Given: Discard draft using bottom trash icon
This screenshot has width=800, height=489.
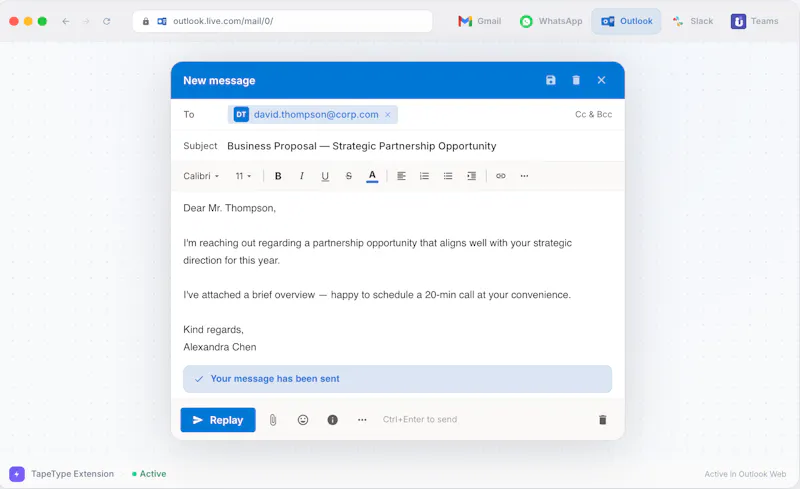Looking at the screenshot, I should coord(603,420).
